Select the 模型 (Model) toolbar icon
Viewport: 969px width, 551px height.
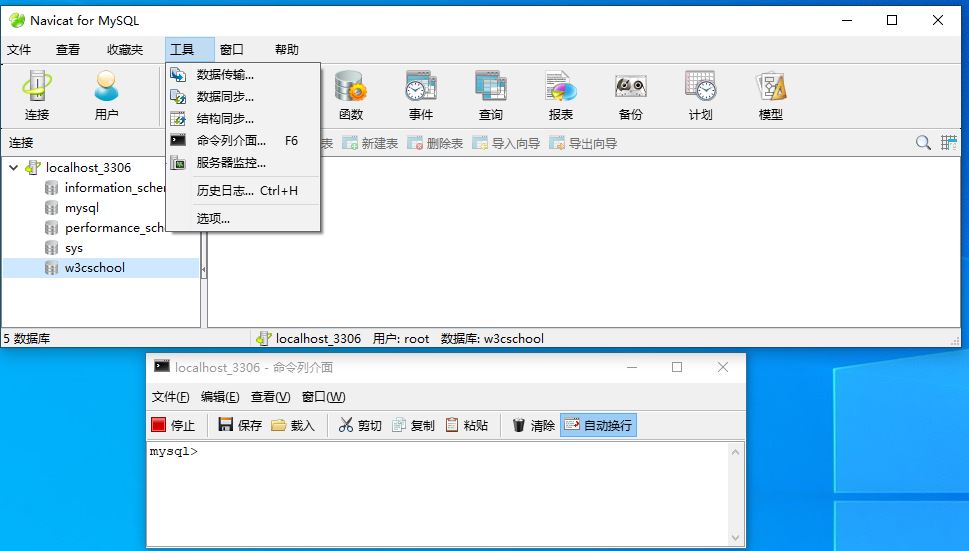[x=770, y=96]
